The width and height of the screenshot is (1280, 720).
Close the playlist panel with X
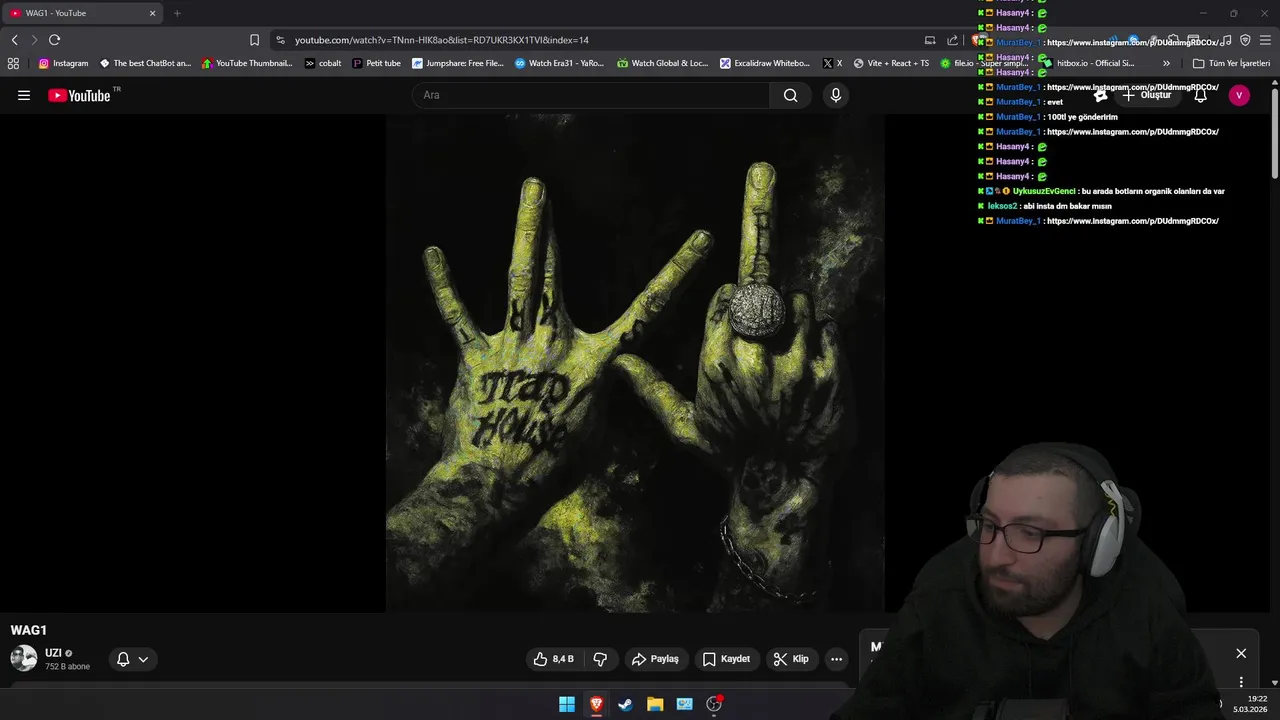(1241, 653)
